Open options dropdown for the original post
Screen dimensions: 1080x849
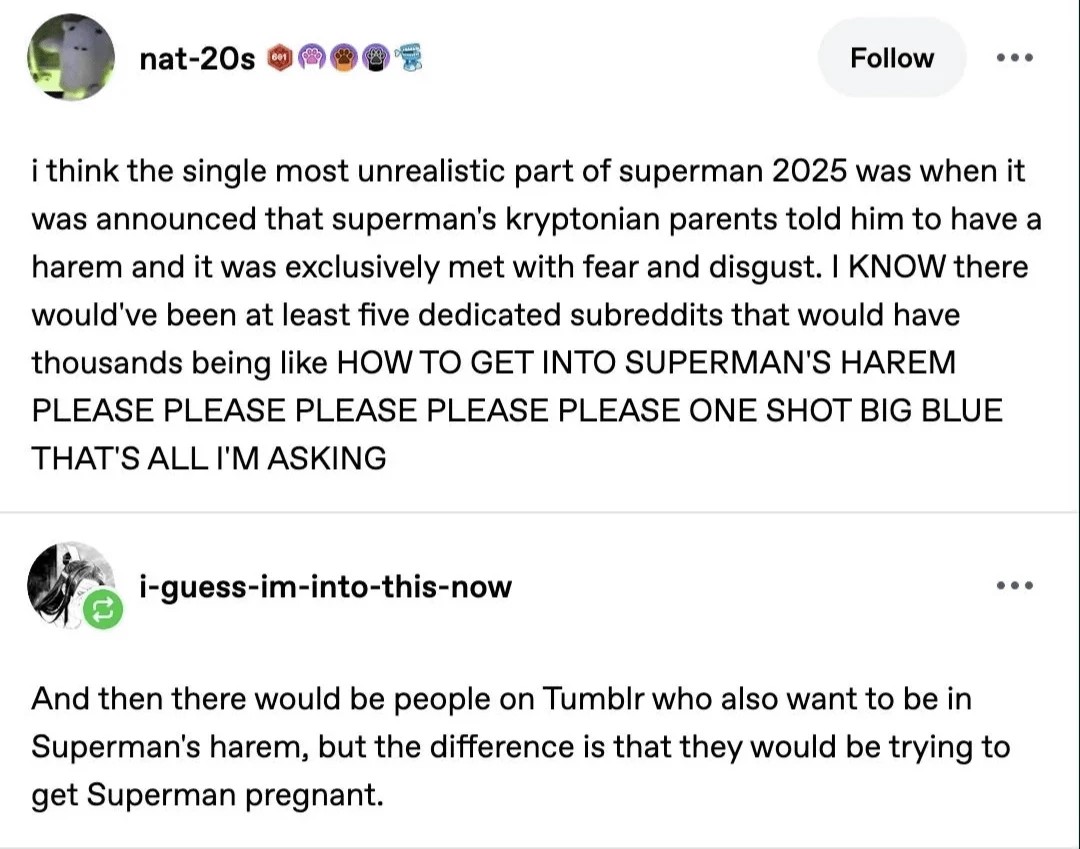[1014, 57]
